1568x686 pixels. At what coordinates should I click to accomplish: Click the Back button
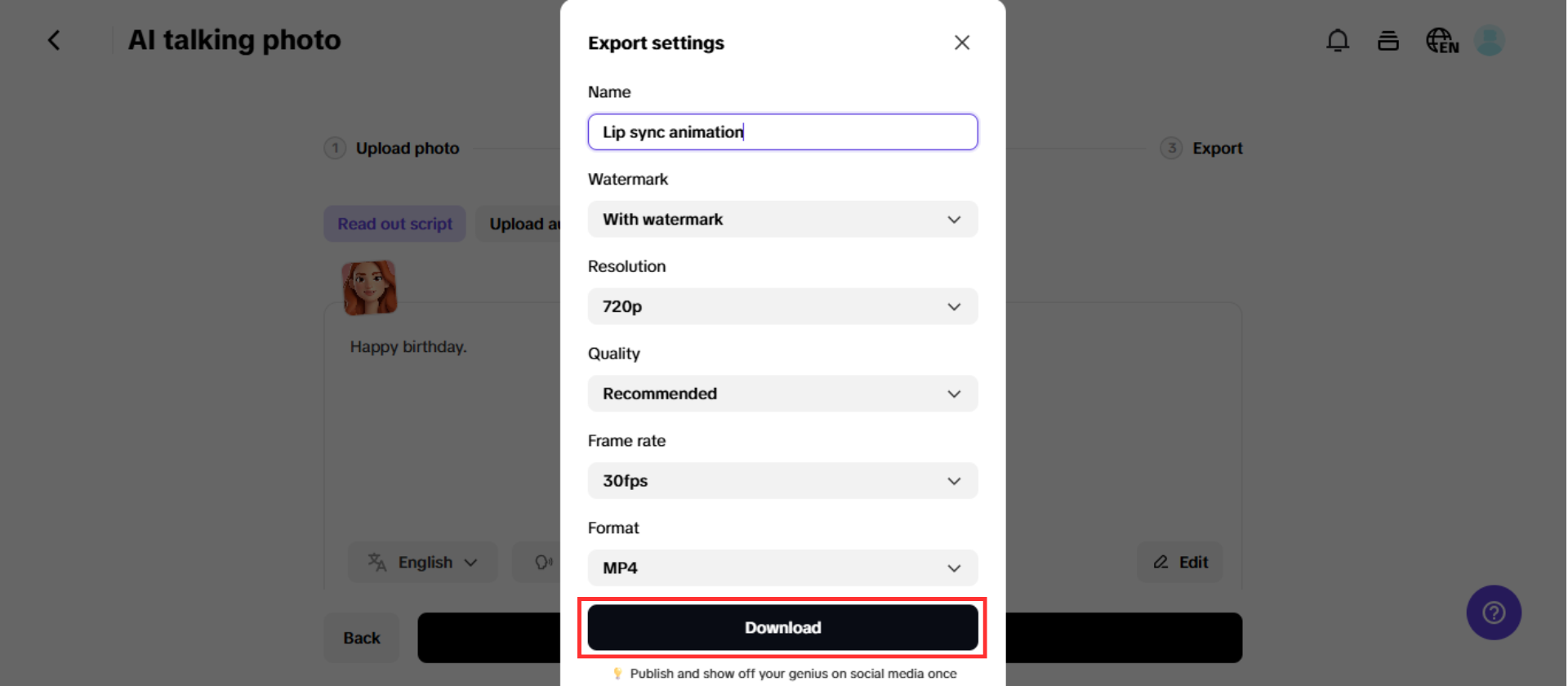(x=361, y=638)
